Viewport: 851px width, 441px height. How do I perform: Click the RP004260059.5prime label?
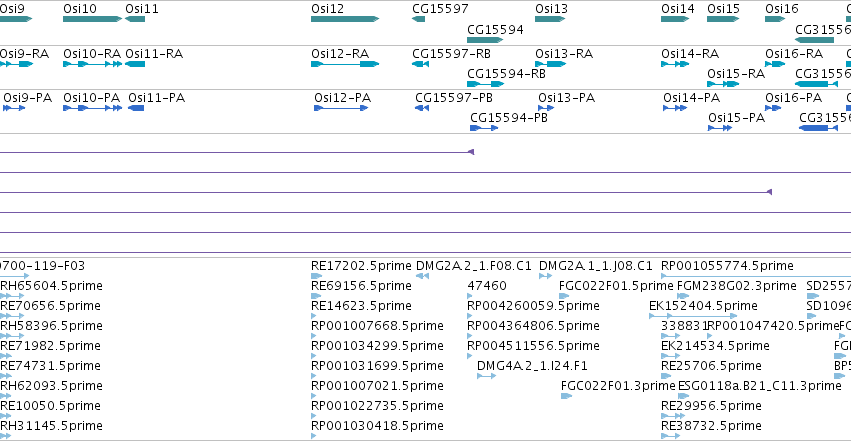click(x=533, y=306)
